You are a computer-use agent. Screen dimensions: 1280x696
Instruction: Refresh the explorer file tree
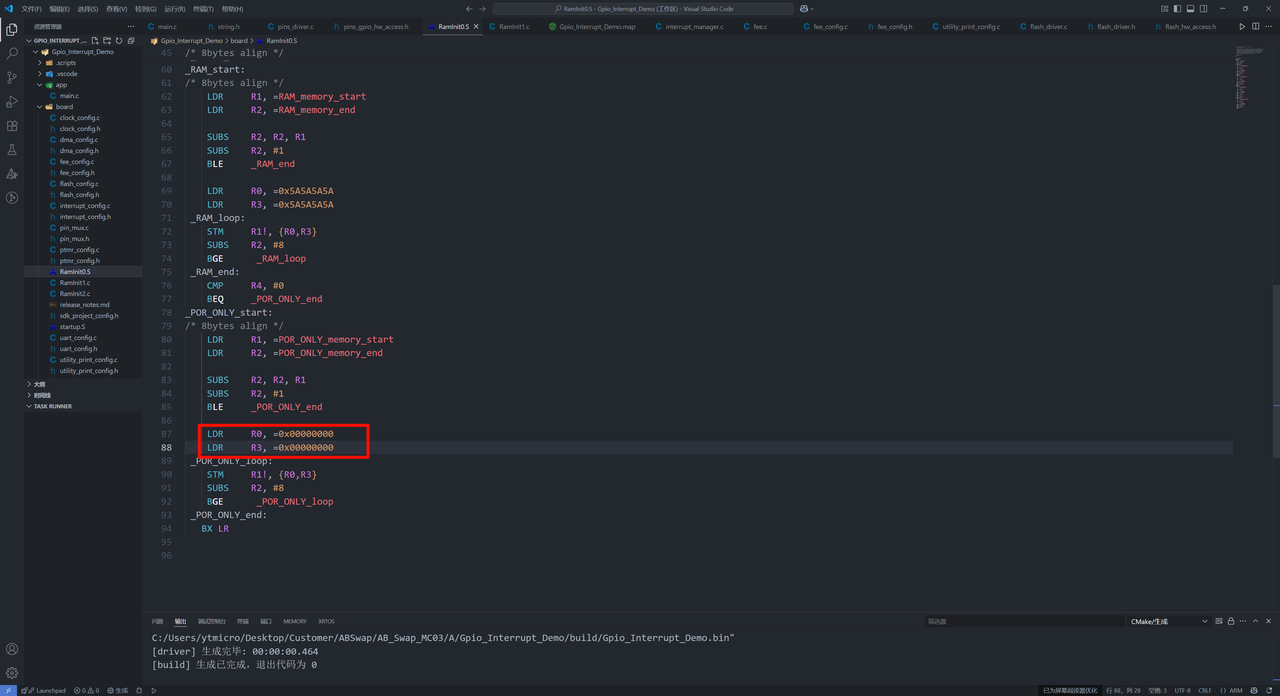(x=119, y=40)
